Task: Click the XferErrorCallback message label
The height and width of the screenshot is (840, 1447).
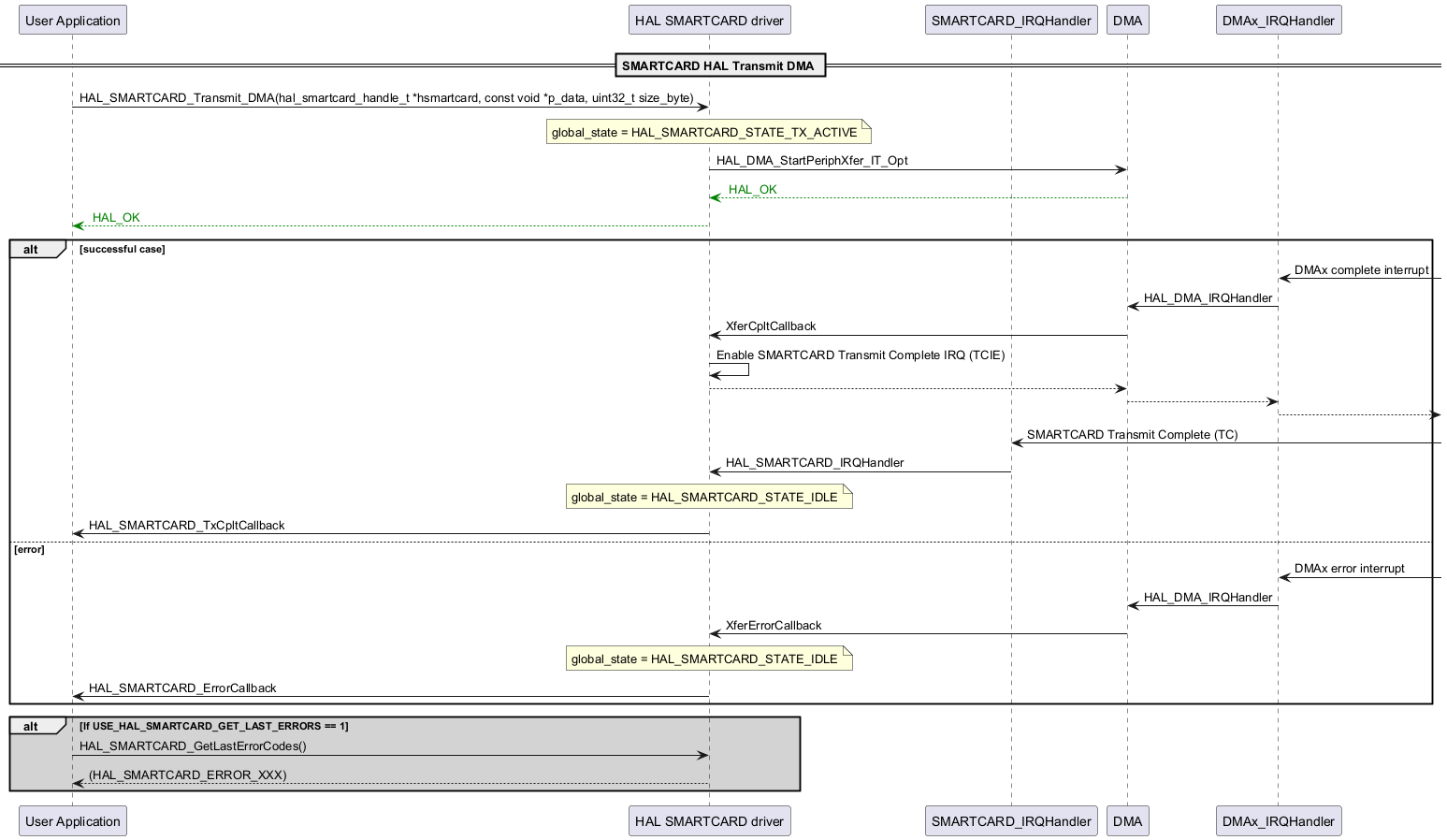Action: tap(774, 626)
